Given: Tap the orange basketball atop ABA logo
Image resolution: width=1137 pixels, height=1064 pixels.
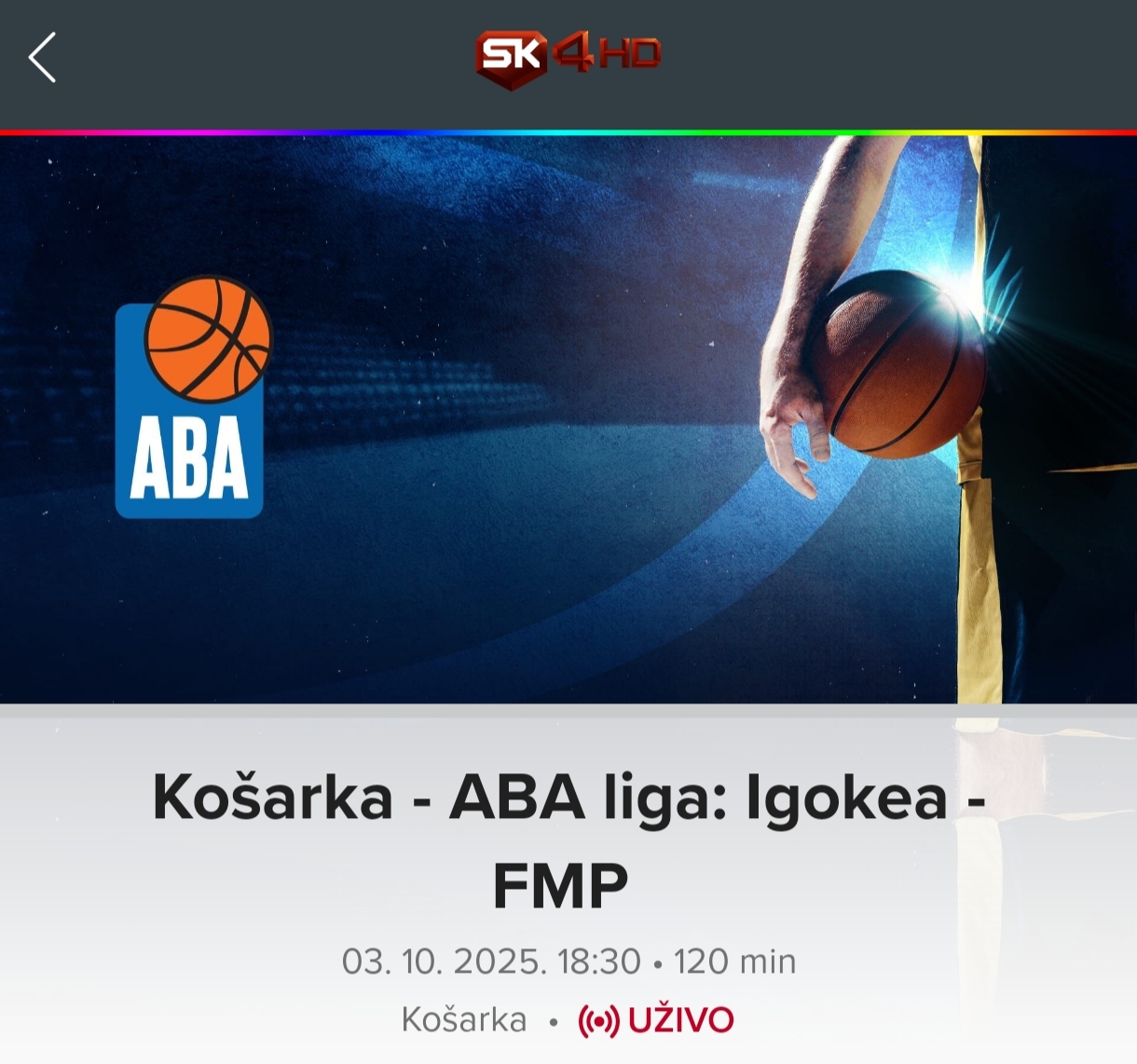Looking at the screenshot, I should 208,337.
